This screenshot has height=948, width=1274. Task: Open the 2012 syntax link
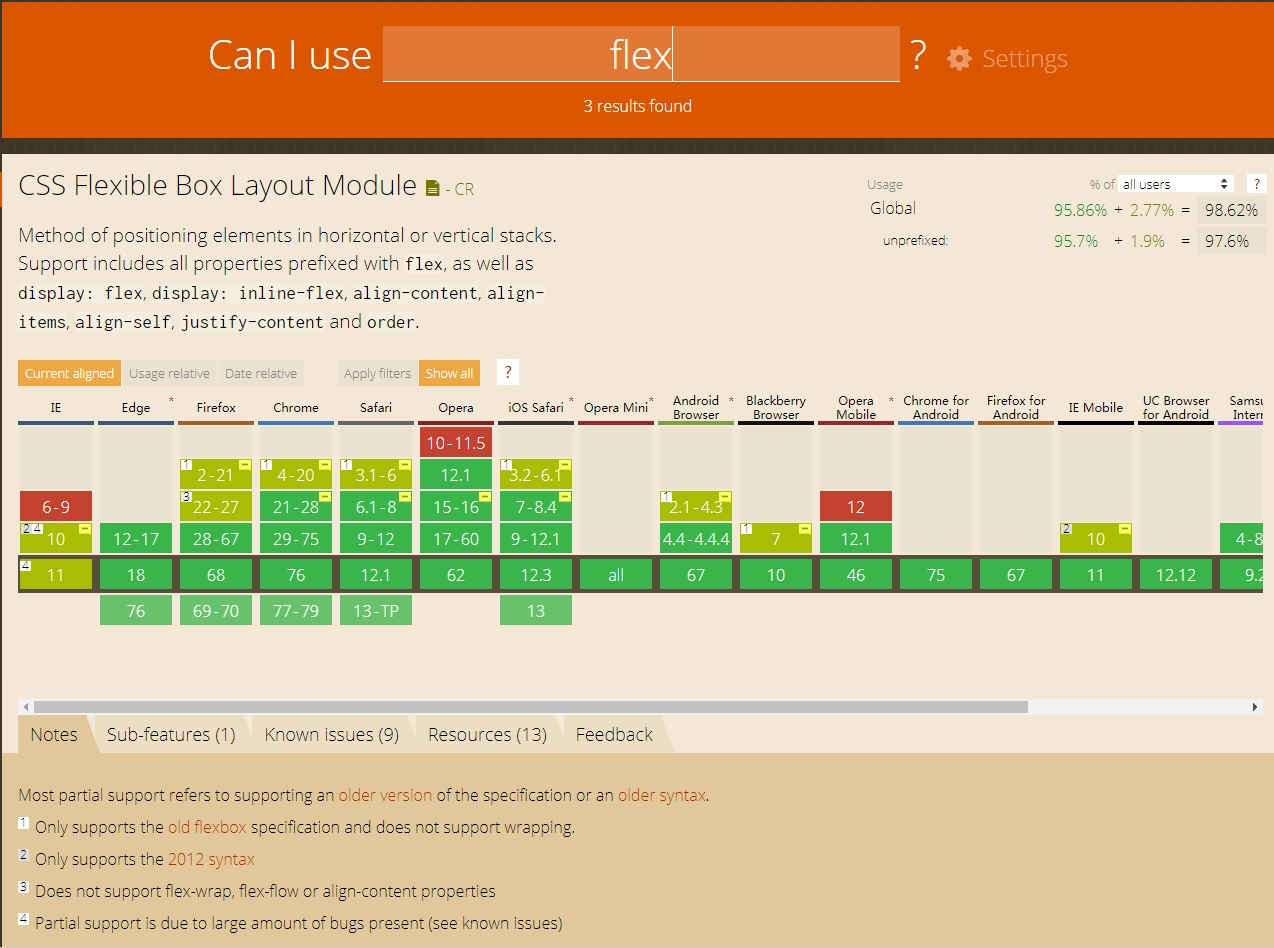point(211,859)
